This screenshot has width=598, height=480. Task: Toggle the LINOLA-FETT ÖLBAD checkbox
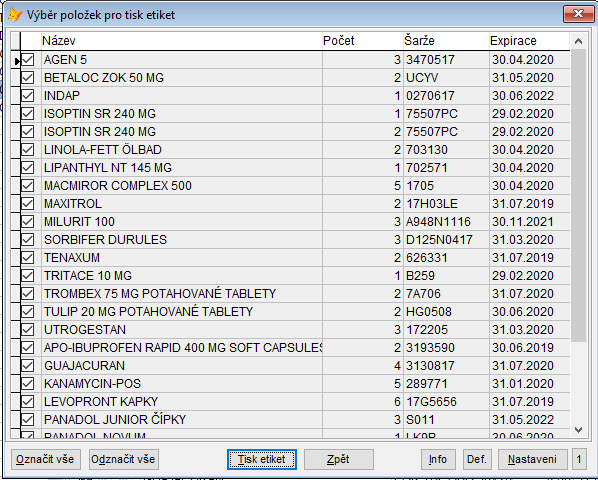point(27,149)
